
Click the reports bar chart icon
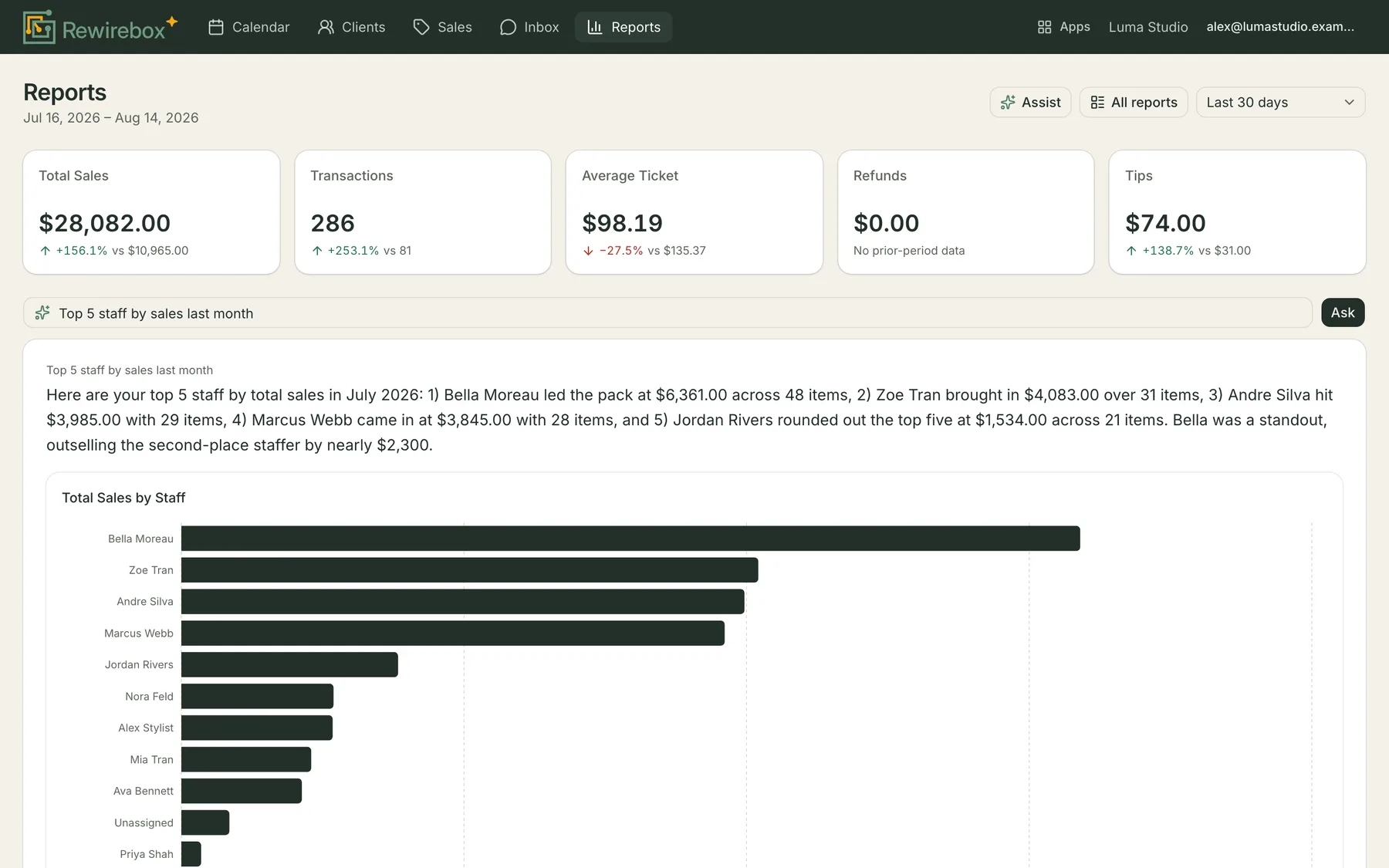pos(595,27)
